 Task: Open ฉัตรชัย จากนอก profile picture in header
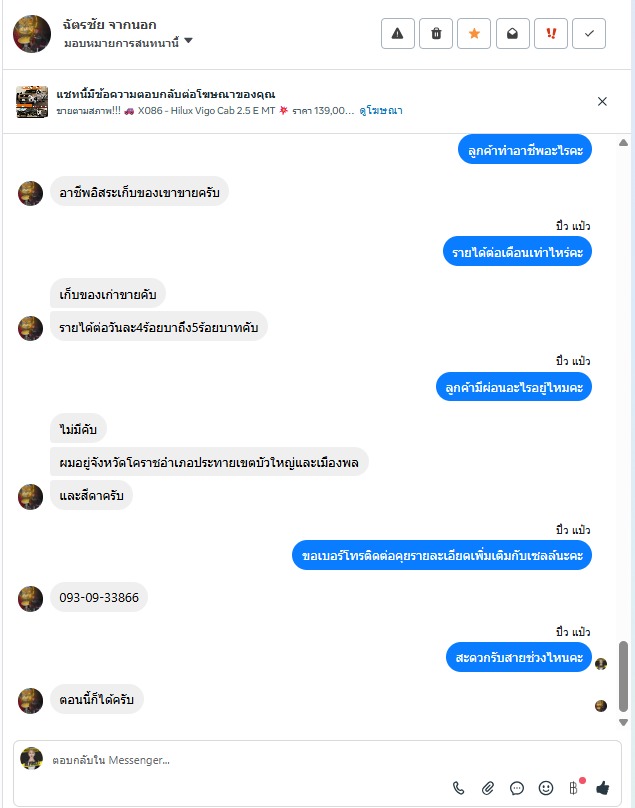32,33
